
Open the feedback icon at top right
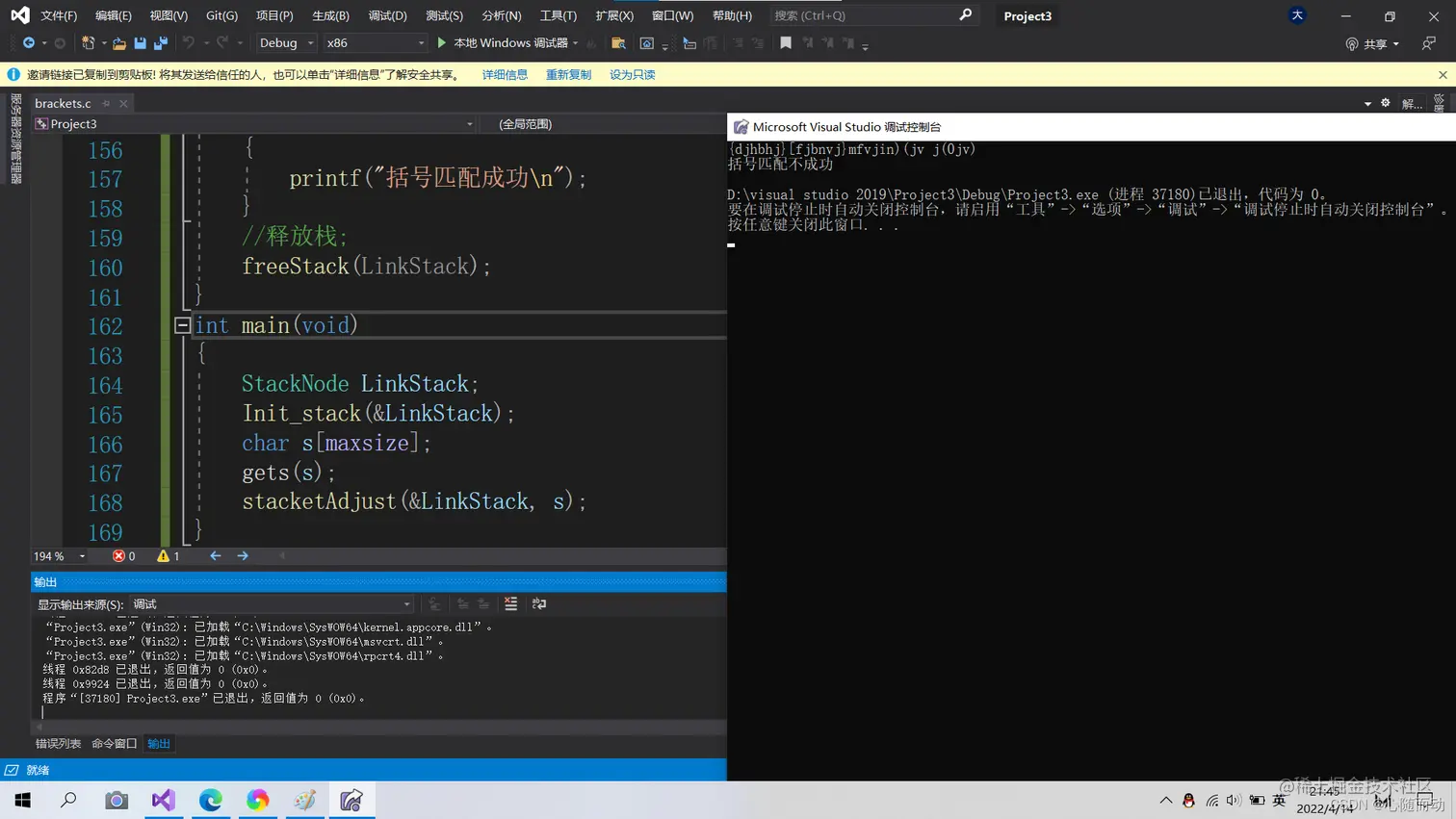click(1429, 43)
